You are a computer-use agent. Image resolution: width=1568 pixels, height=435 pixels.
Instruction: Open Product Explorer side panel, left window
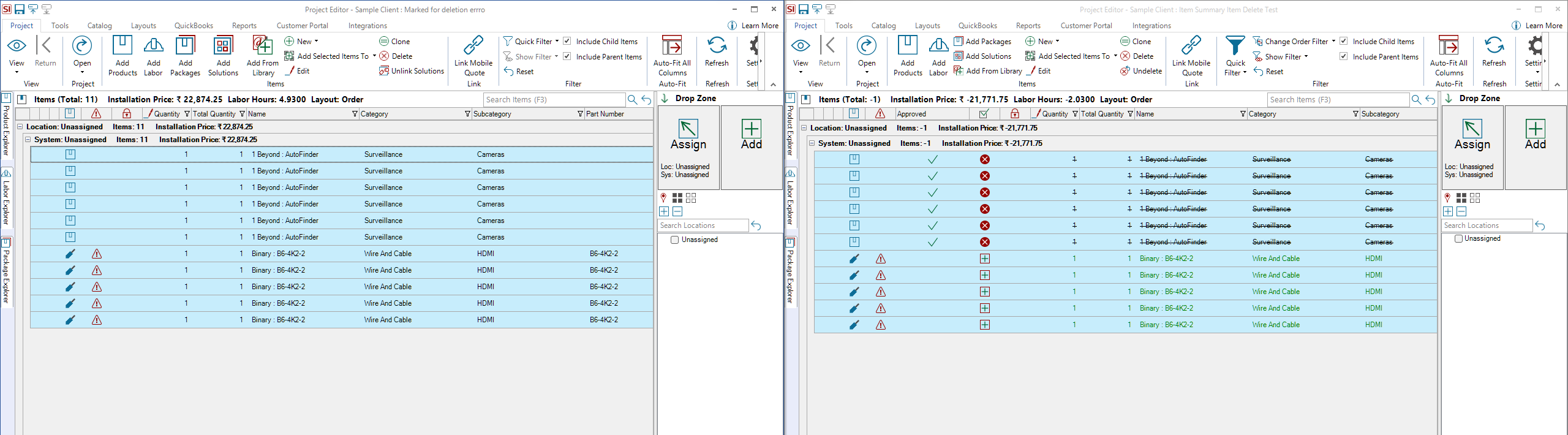click(6, 126)
